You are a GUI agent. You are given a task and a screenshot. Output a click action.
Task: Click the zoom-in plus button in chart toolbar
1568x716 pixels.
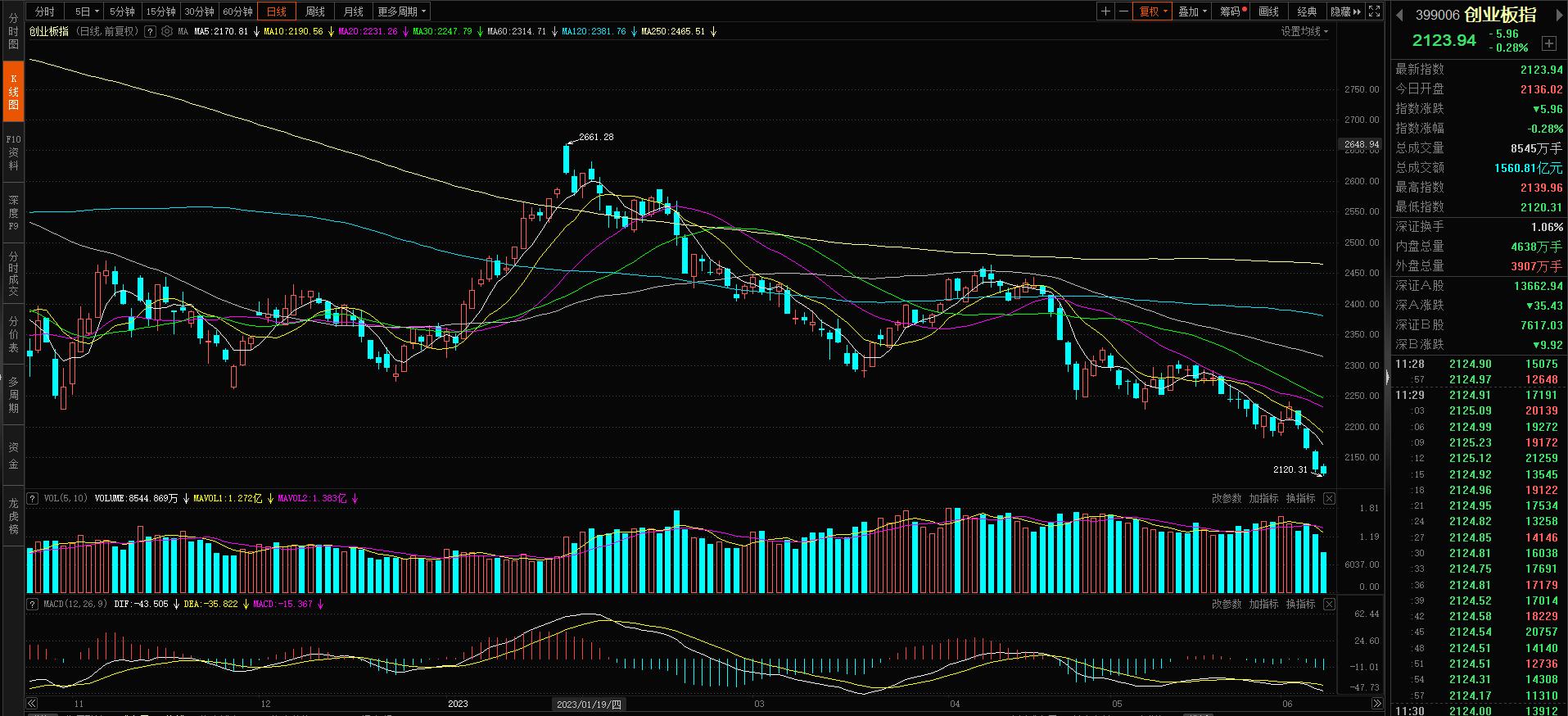tap(1106, 11)
